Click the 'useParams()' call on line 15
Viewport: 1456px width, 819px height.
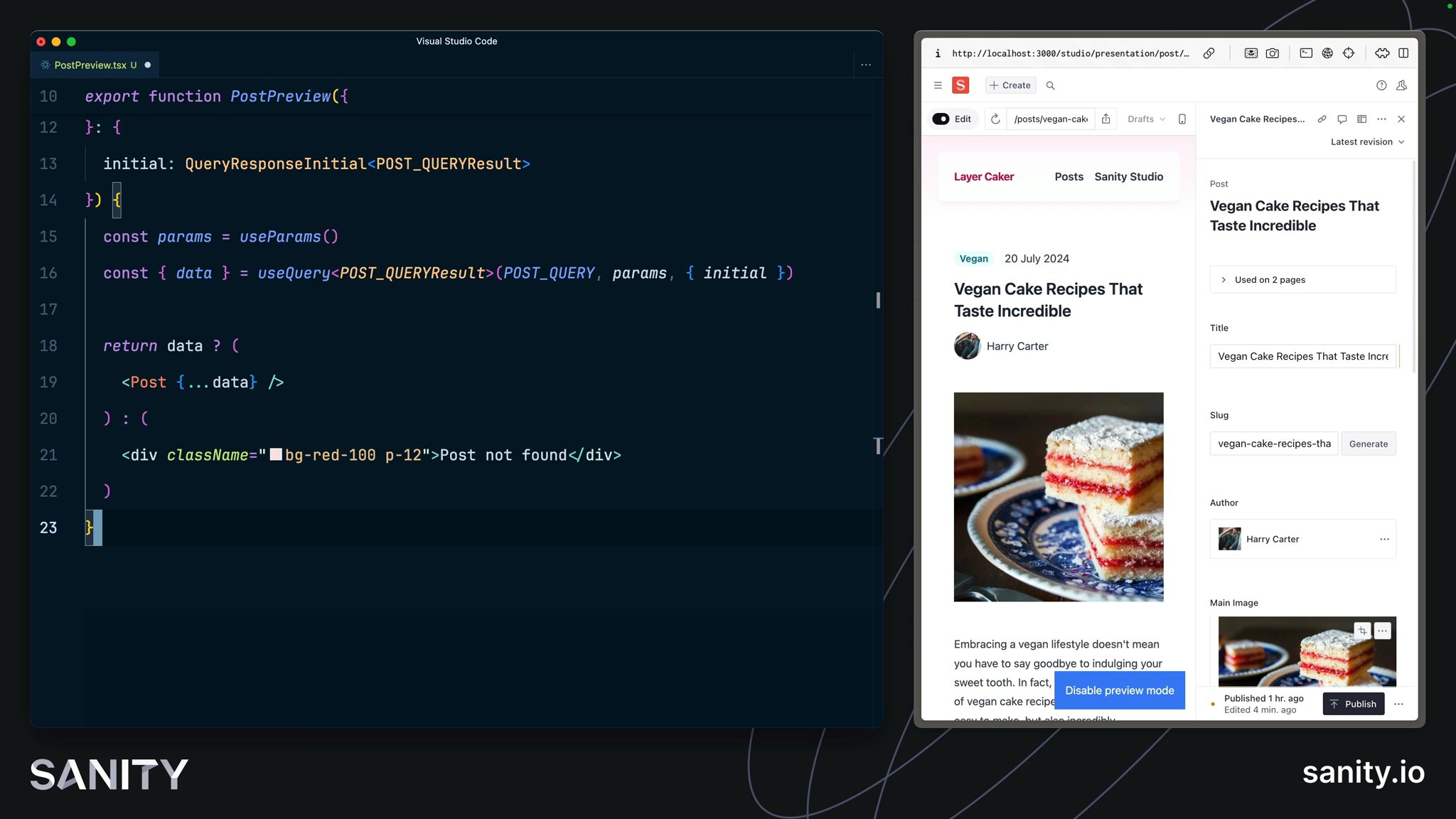(x=289, y=237)
